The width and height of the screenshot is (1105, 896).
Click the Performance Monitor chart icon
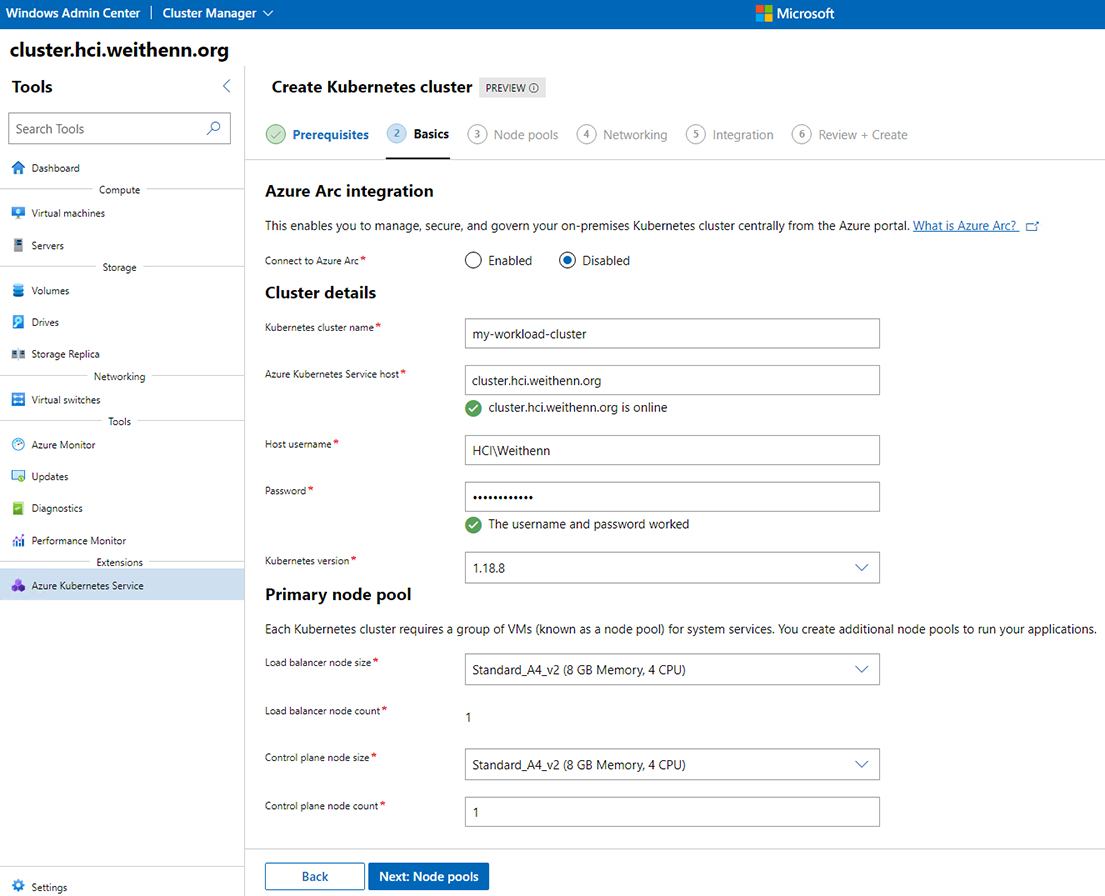click(18, 541)
